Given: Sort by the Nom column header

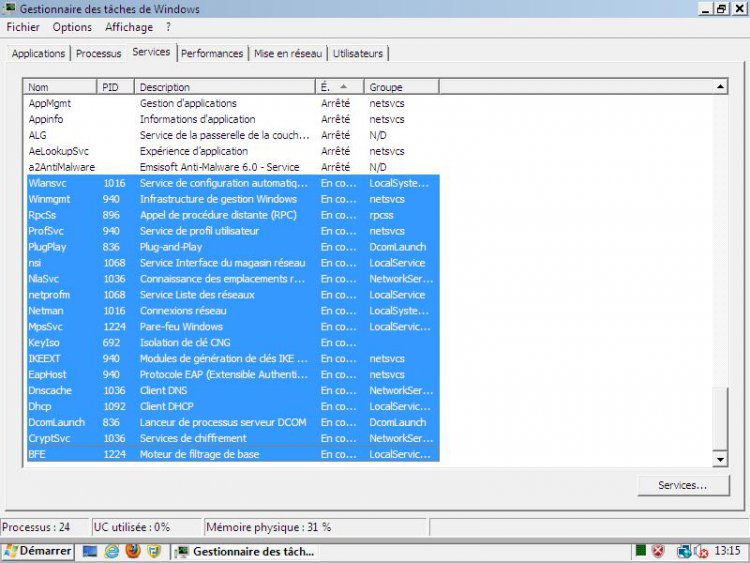Looking at the screenshot, I should 60,87.
